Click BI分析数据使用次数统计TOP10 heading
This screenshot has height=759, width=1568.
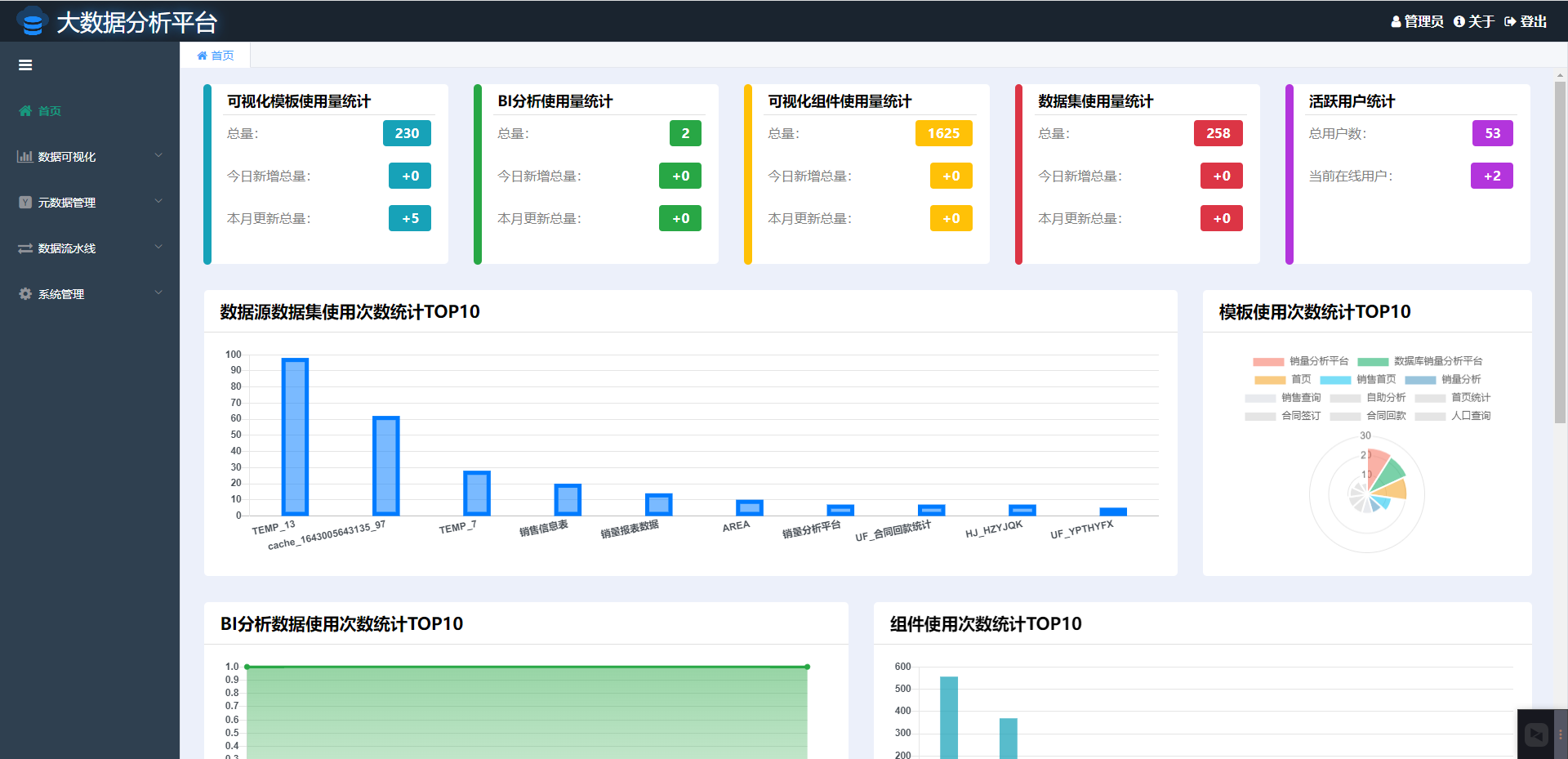point(341,624)
